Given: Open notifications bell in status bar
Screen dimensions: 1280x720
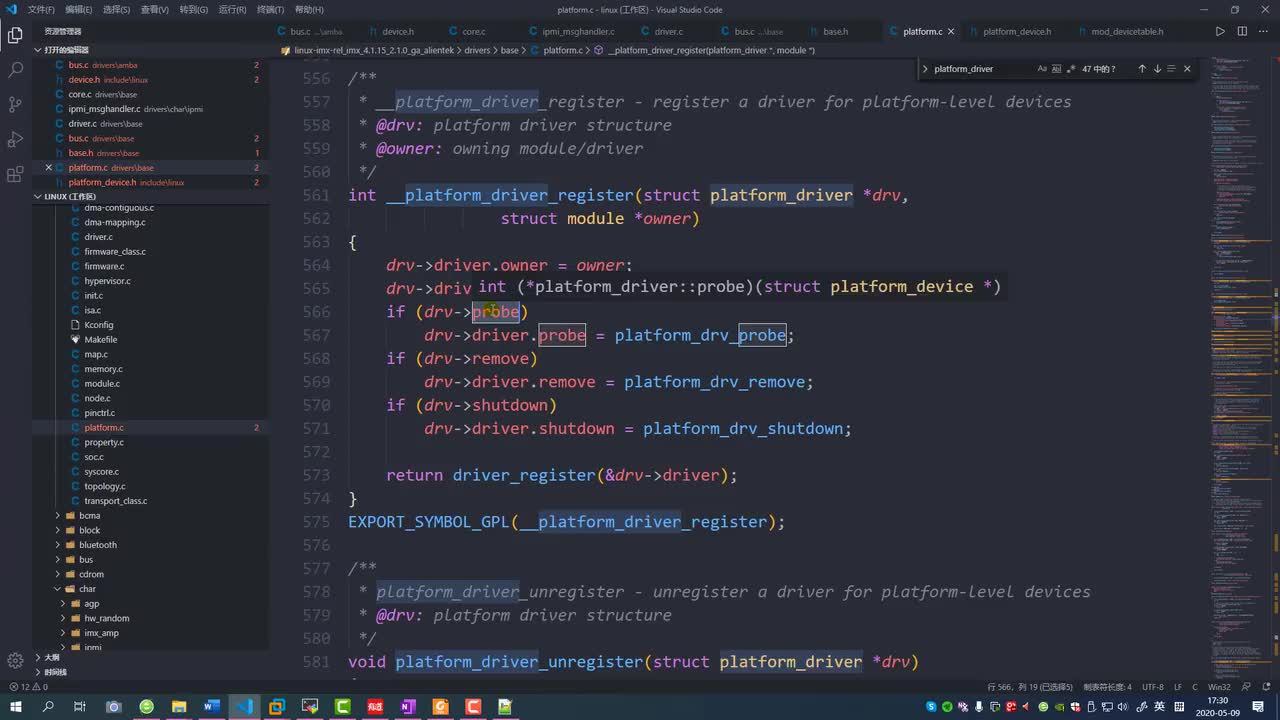Looking at the screenshot, I should (1267, 687).
